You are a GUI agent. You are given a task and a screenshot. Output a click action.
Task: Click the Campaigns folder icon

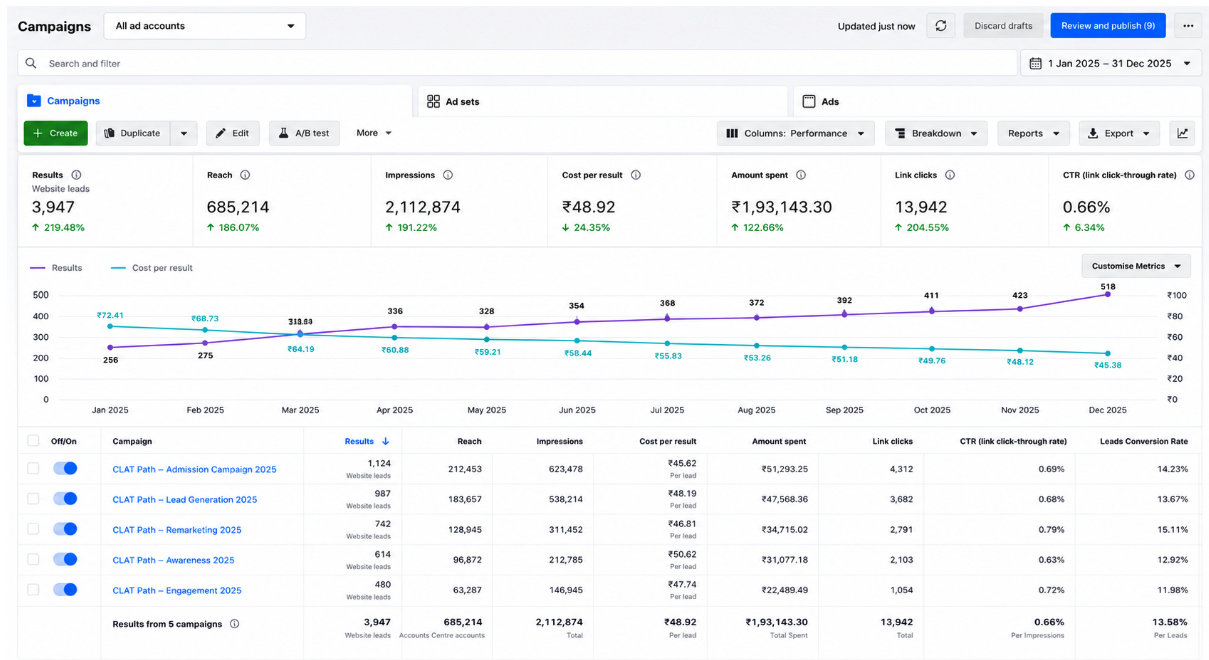pyautogui.click(x=34, y=101)
